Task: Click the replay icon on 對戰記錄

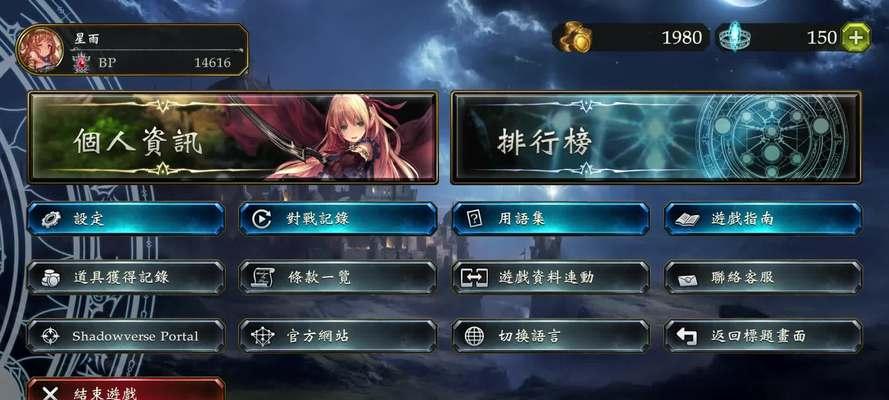Action: tap(261, 219)
